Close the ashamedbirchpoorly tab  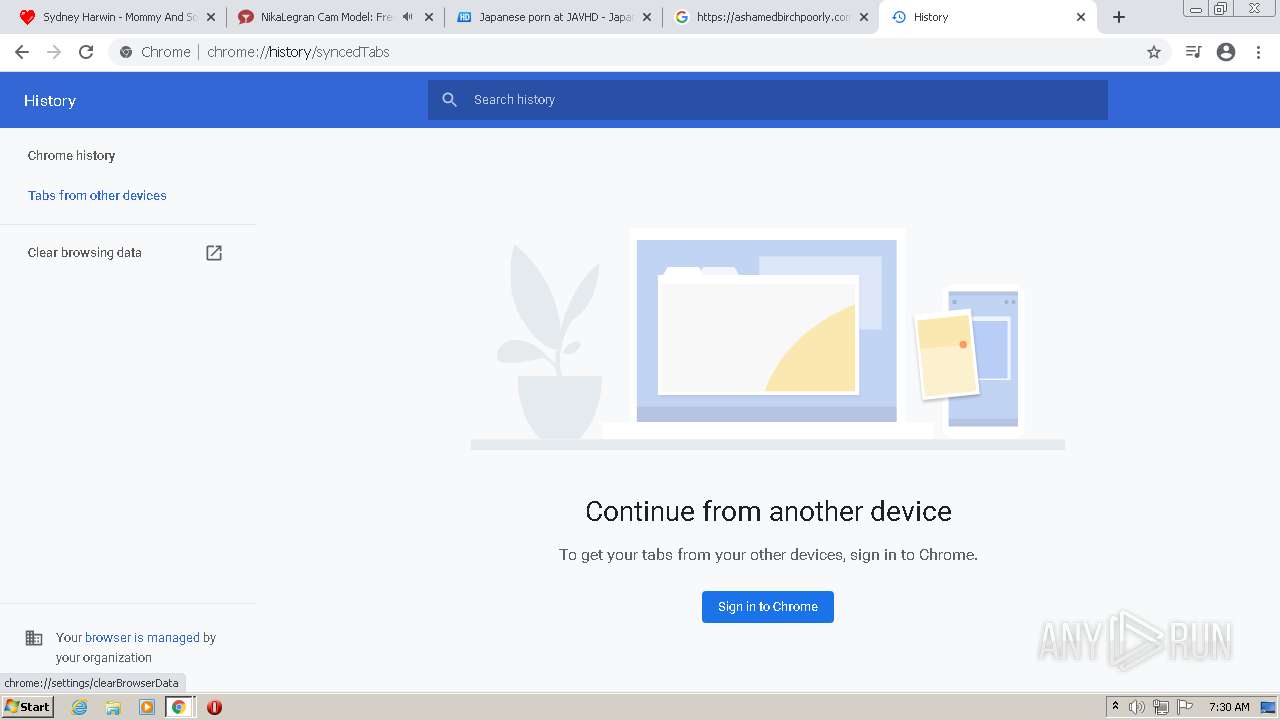(864, 17)
